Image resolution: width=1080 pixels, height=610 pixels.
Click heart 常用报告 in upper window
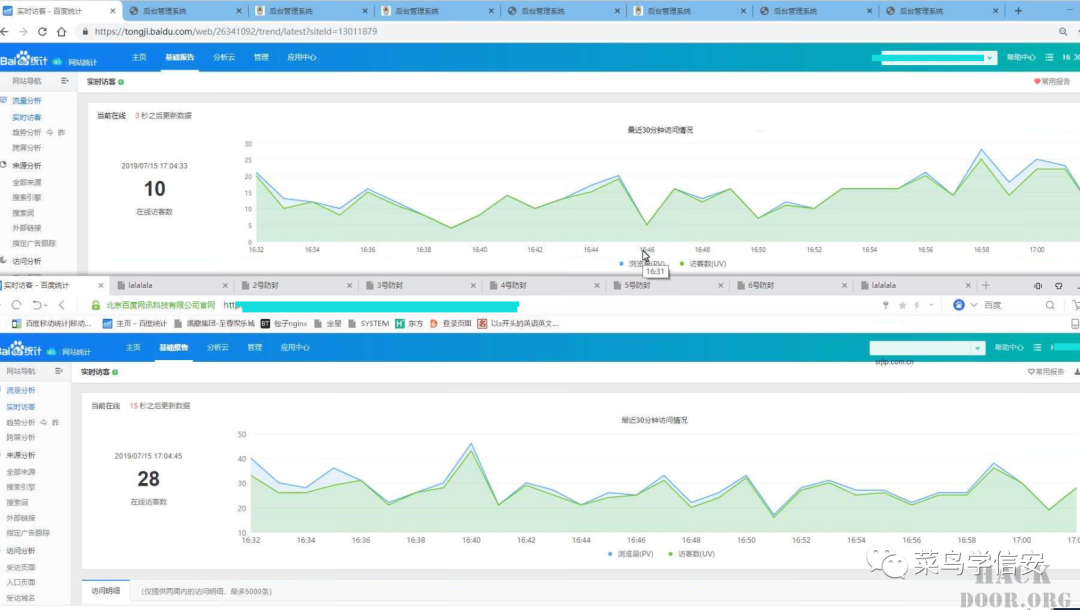coord(1052,81)
